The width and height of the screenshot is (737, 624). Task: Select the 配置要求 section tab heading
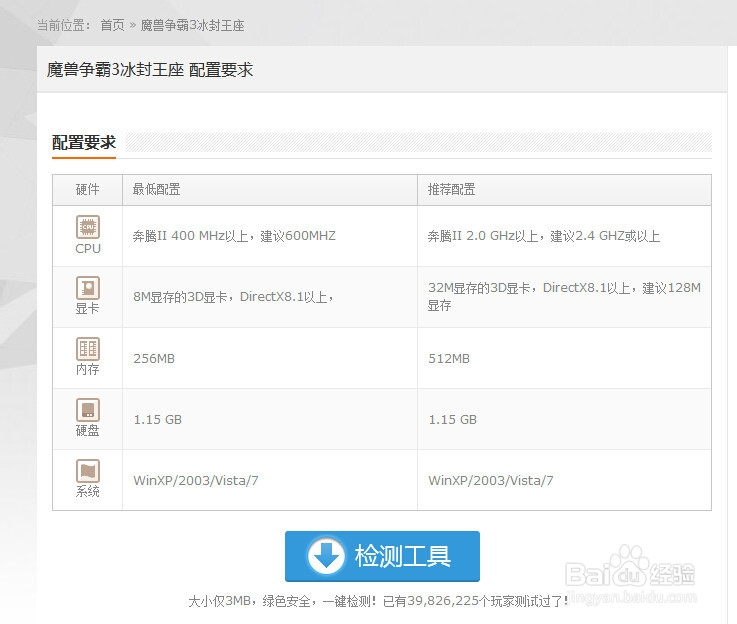pos(84,142)
